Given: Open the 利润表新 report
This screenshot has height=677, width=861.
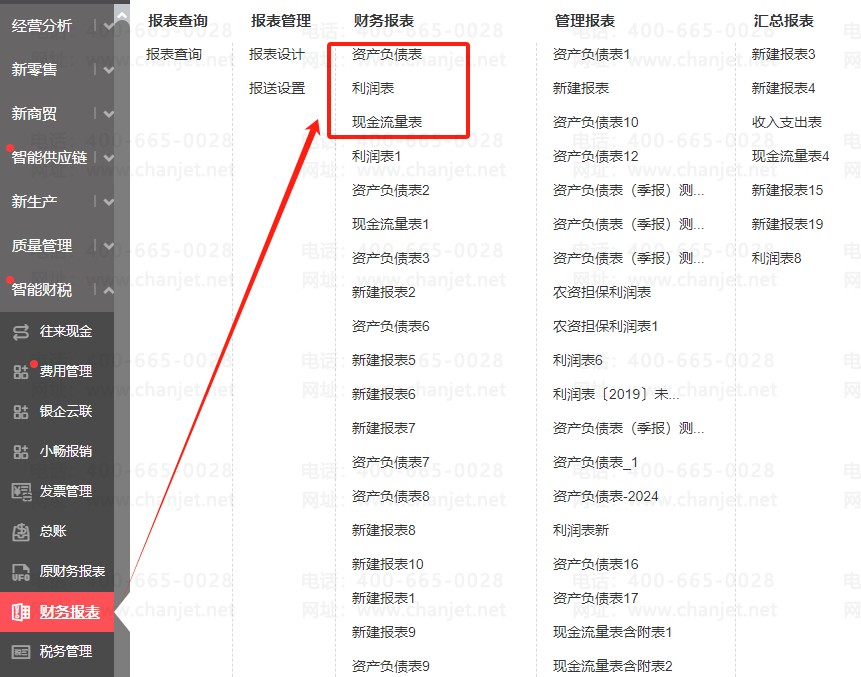Looking at the screenshot, I should [581, 530].
